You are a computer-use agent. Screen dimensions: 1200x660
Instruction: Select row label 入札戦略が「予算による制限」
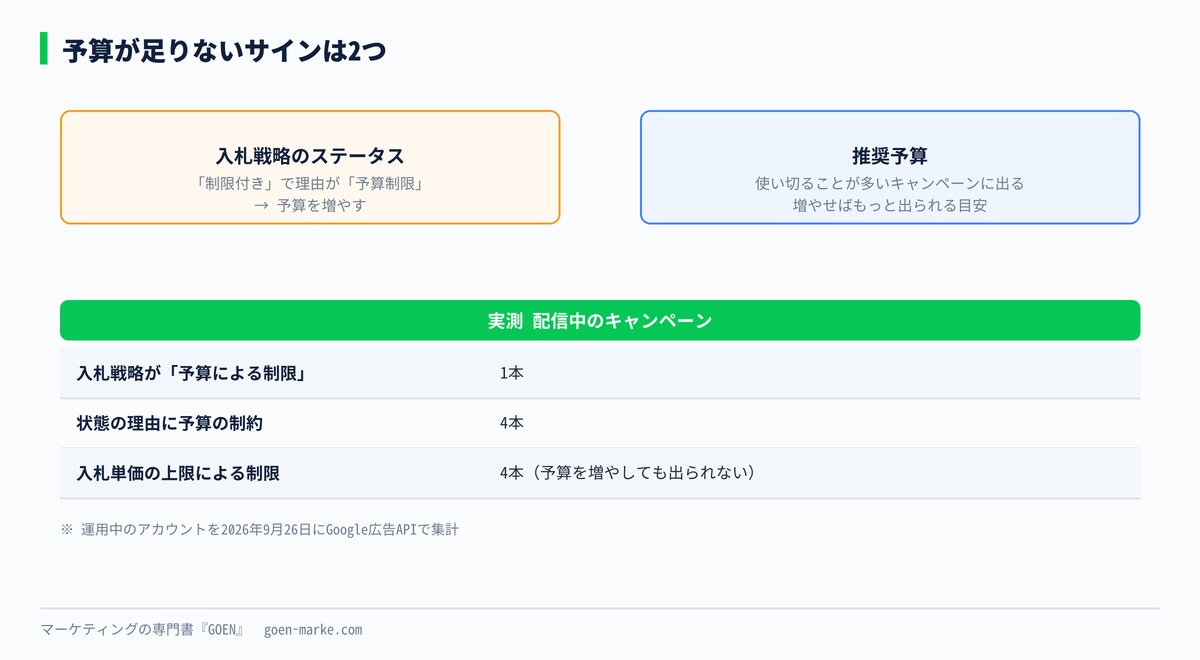[191, 374]
